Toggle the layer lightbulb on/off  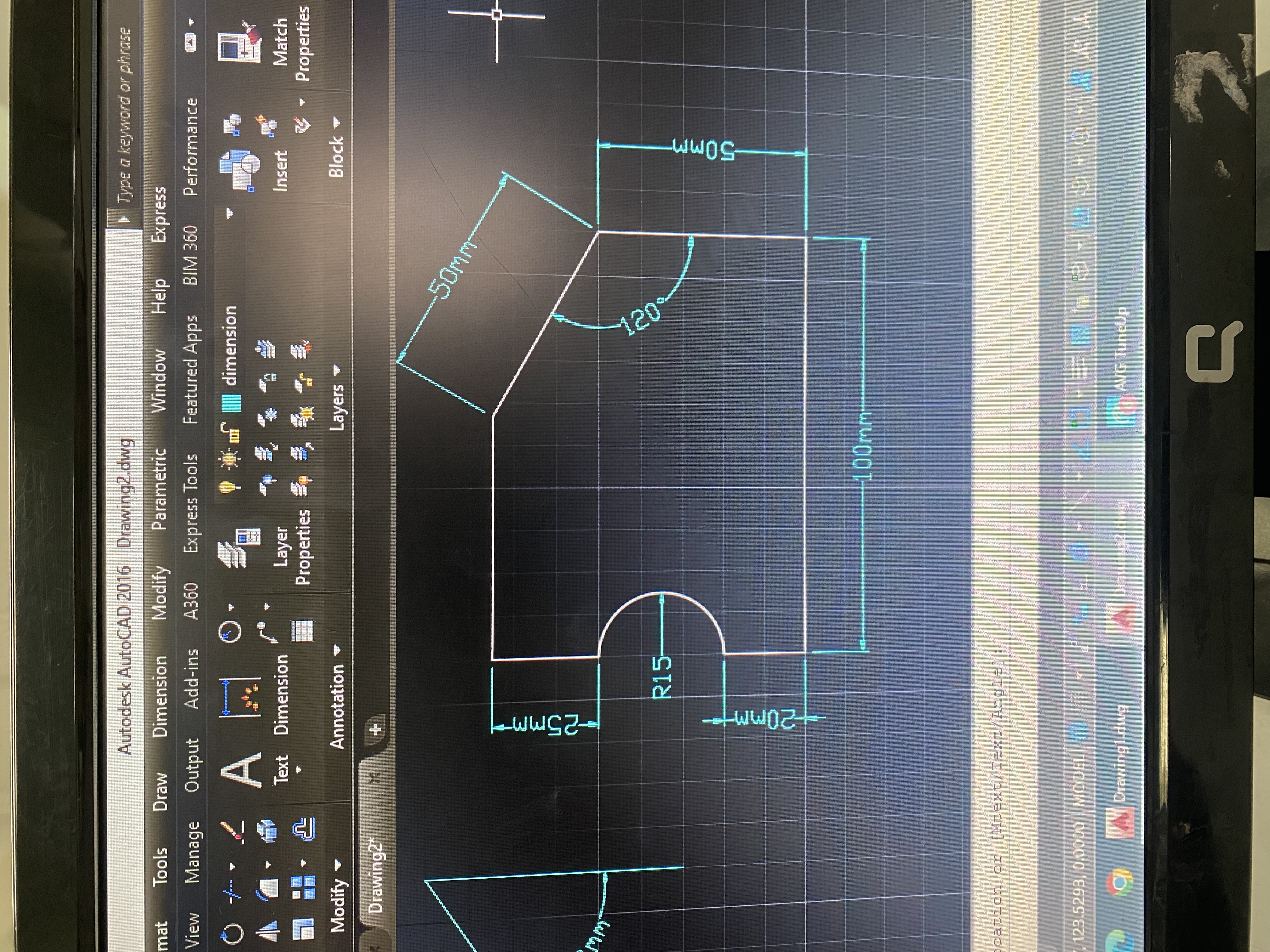pos(230,488)
